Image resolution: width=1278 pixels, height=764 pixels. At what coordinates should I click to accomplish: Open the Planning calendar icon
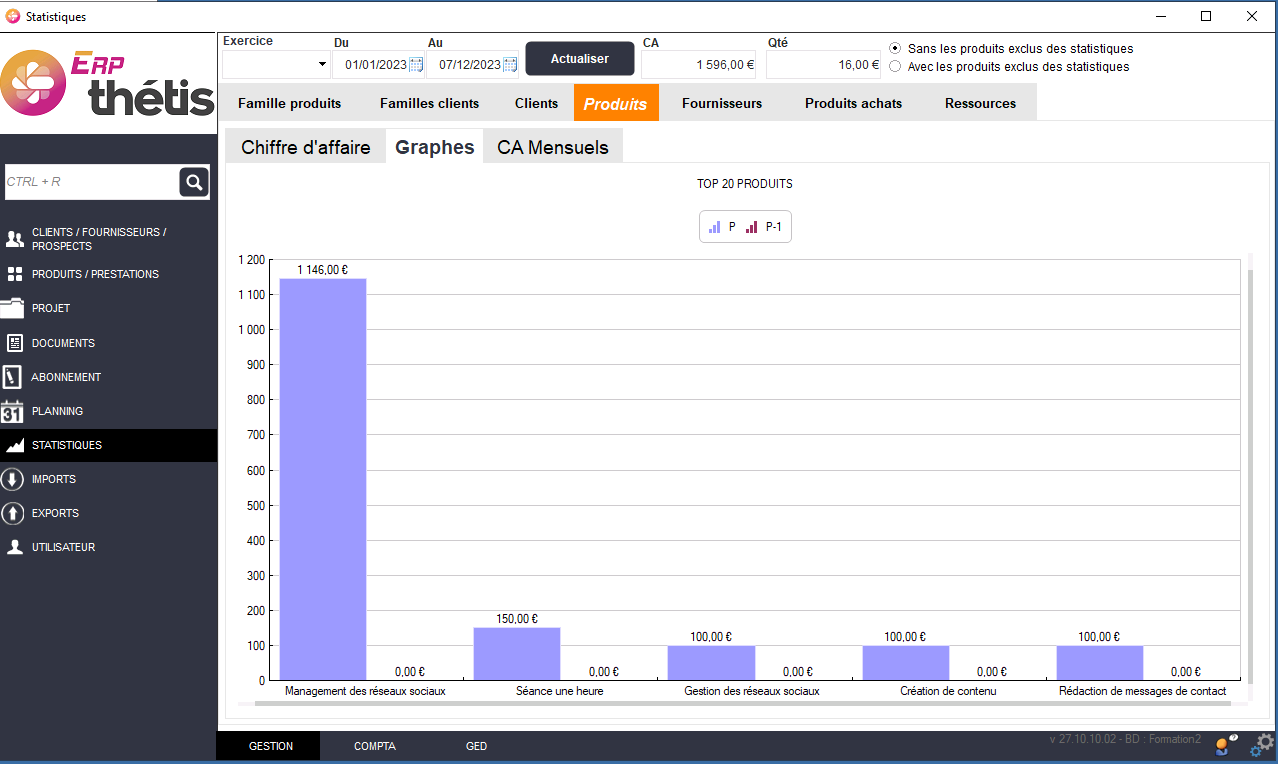(12, 411)
